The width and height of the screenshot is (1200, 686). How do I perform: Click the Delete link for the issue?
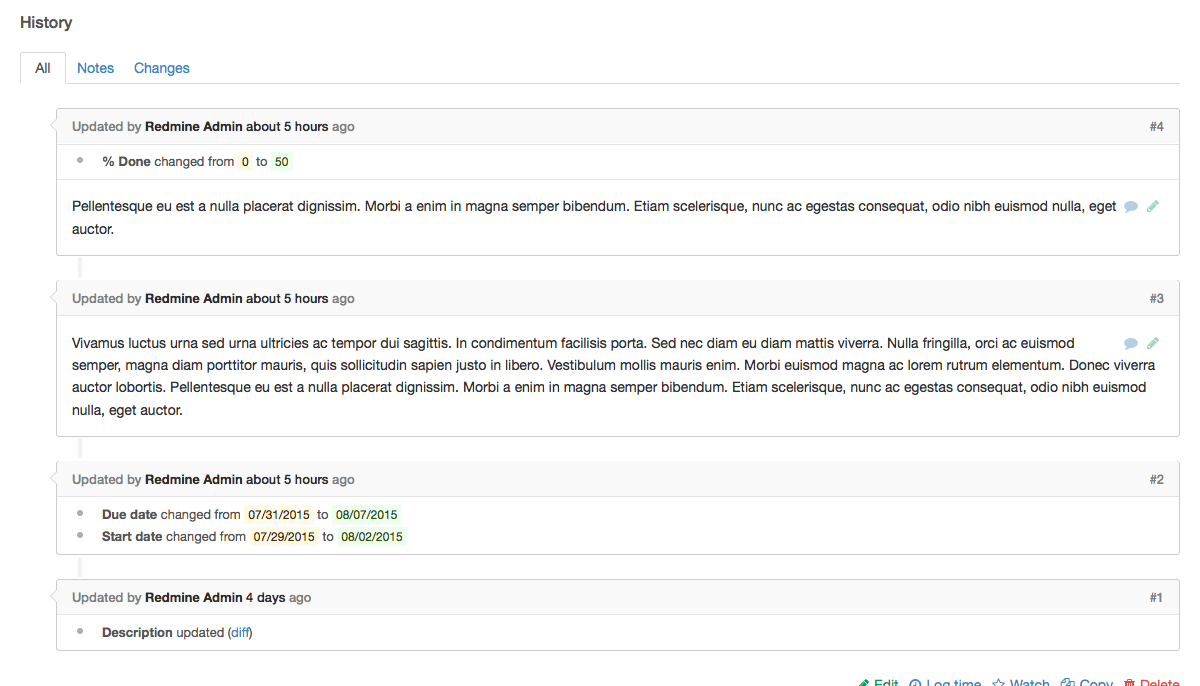pyautogui.click(x=1160, y=682)
